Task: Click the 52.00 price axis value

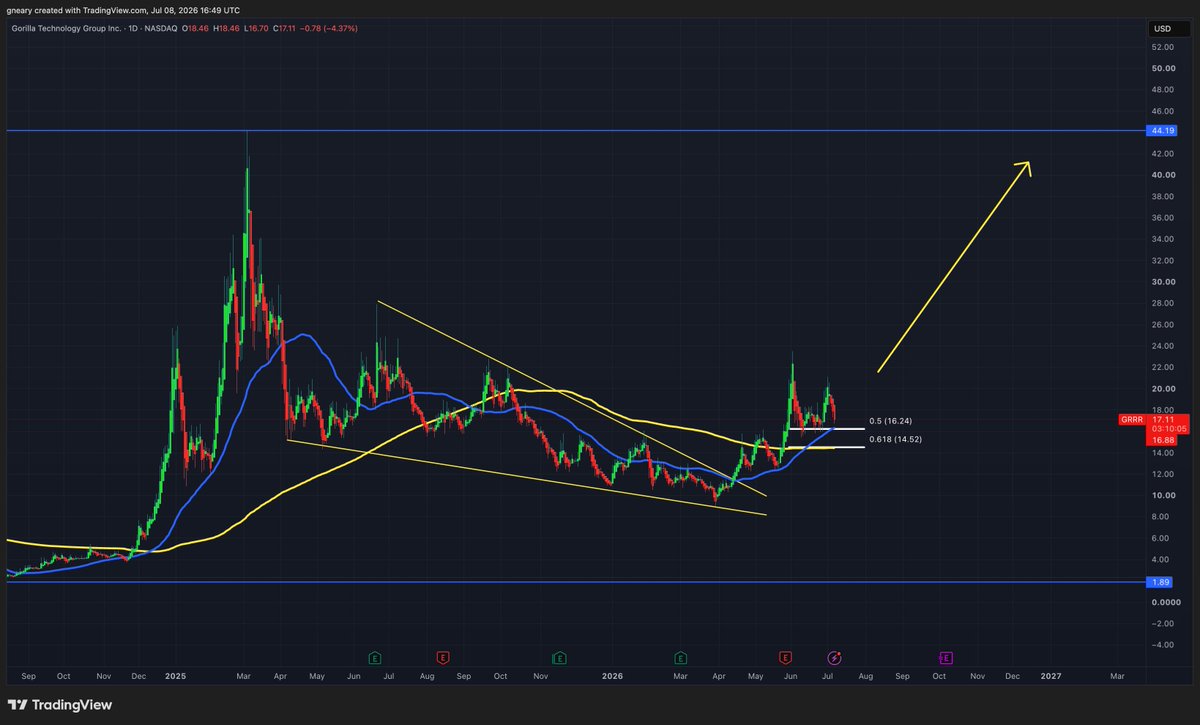Action: pyautogui.click(x=1162, y=47)
